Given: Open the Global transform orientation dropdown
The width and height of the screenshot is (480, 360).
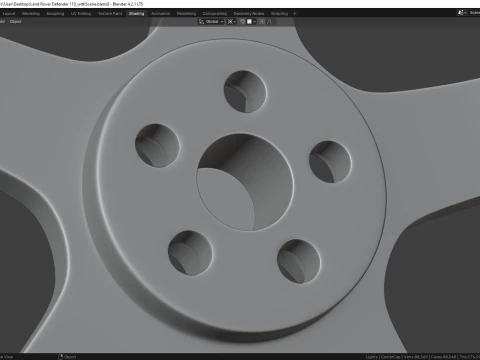Looking at the screenshot, I should point(211,22).
